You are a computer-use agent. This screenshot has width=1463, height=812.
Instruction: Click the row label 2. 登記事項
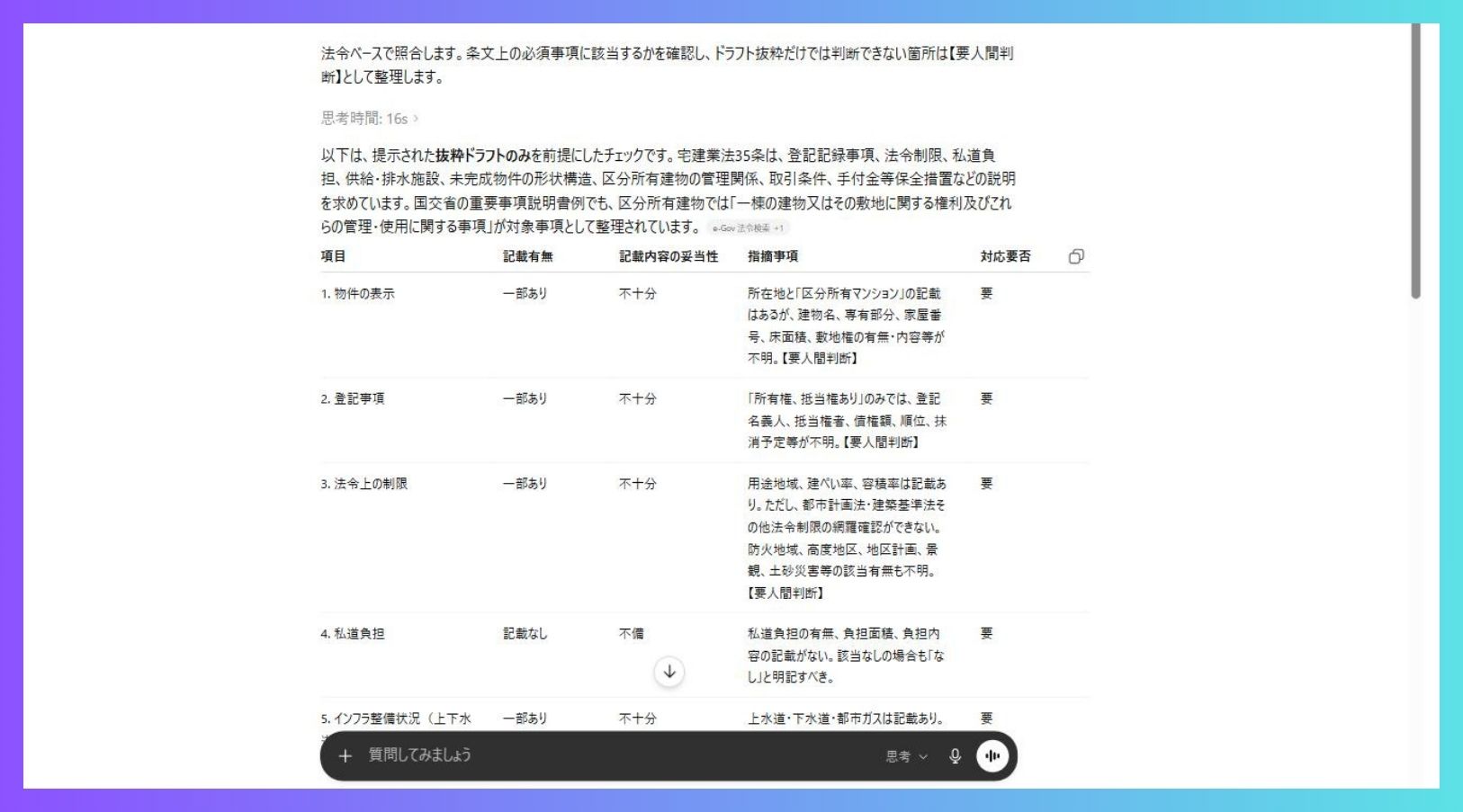(x=353, y=398)
